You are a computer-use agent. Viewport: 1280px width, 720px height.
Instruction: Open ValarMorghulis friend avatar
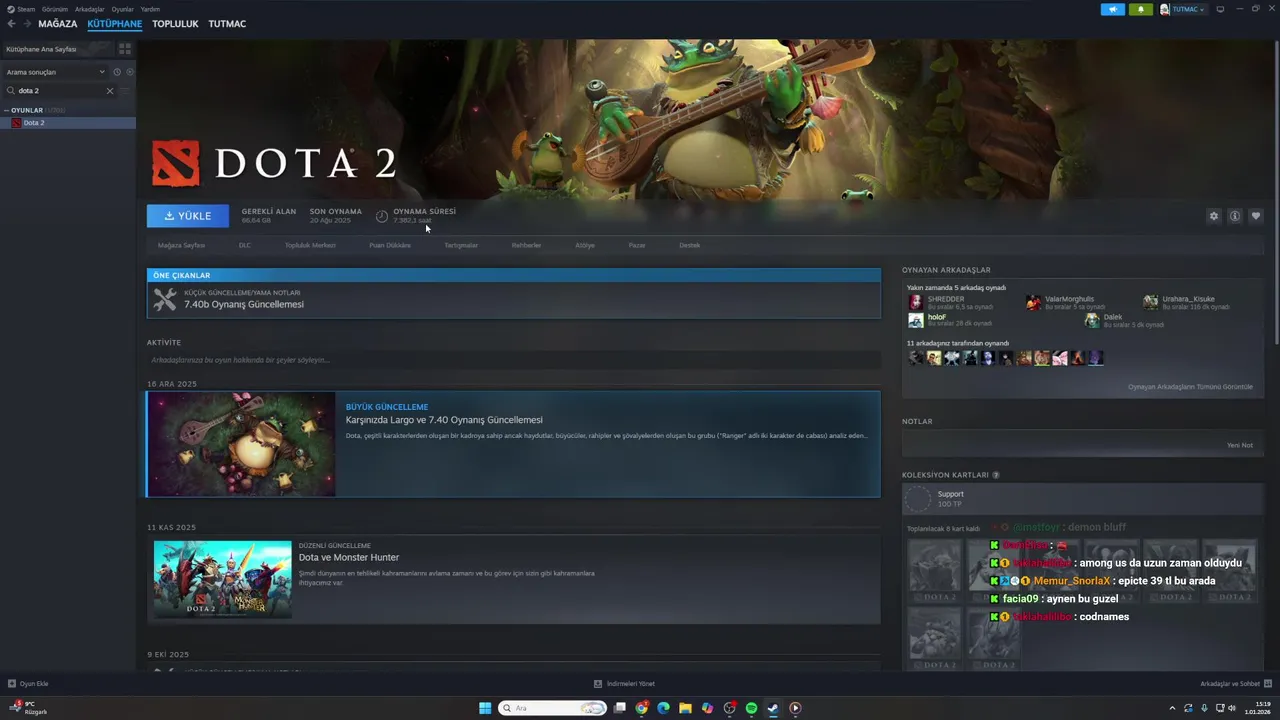click(x=1033, y=302)
